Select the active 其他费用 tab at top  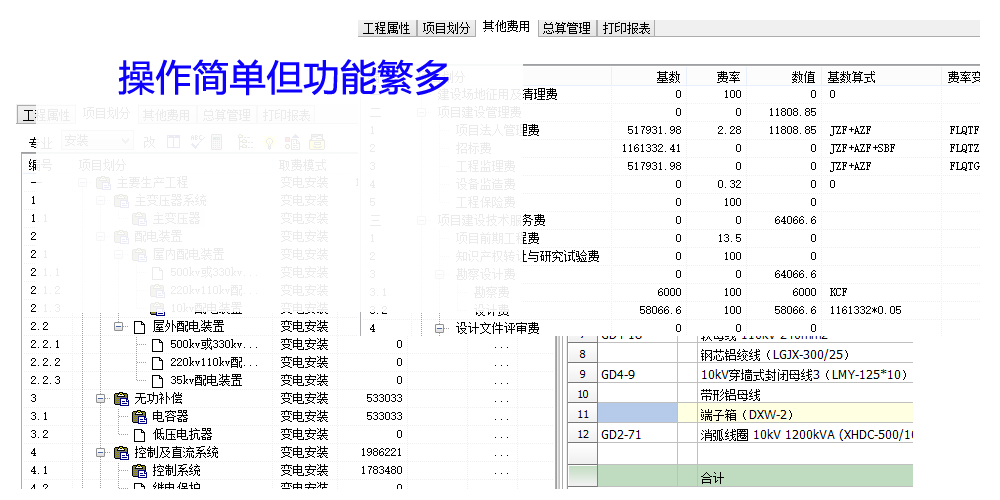point(506,27)
